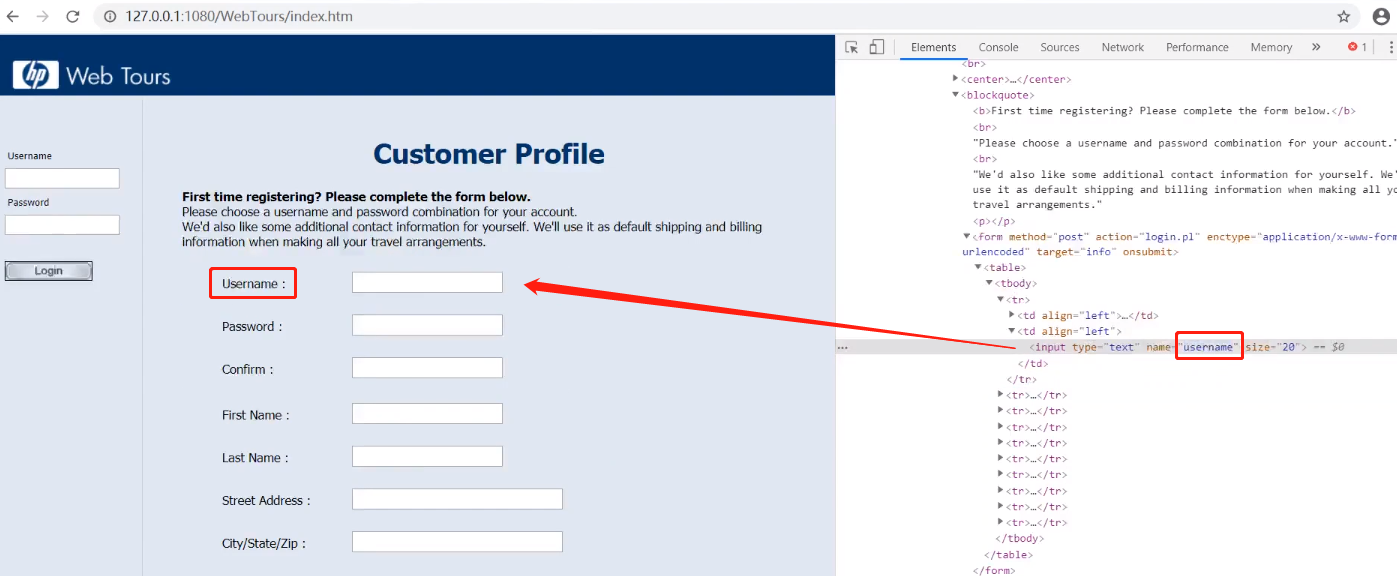Go back with the browser back arrow
Image resolution: width=1397 pixels, height=576 pixels.
[13, 17]
